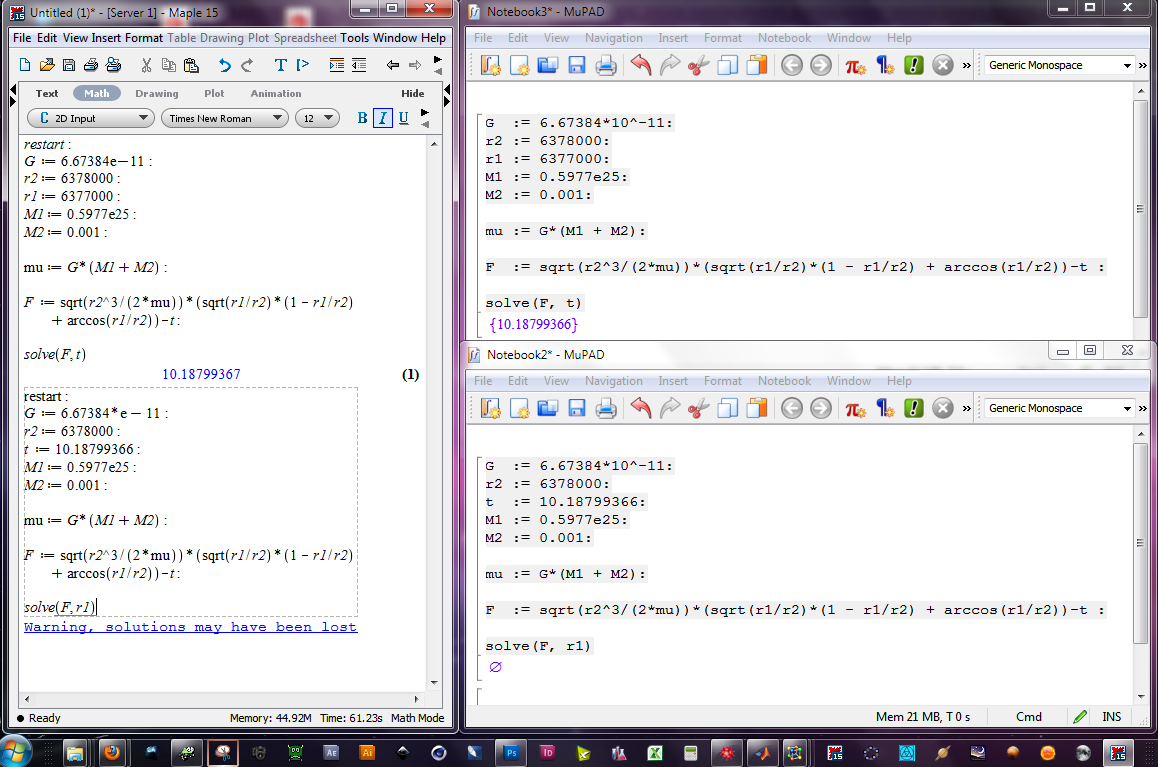Insert text mode with the T icon
Screen dimensions: 1158x767
tap(280, 65)
